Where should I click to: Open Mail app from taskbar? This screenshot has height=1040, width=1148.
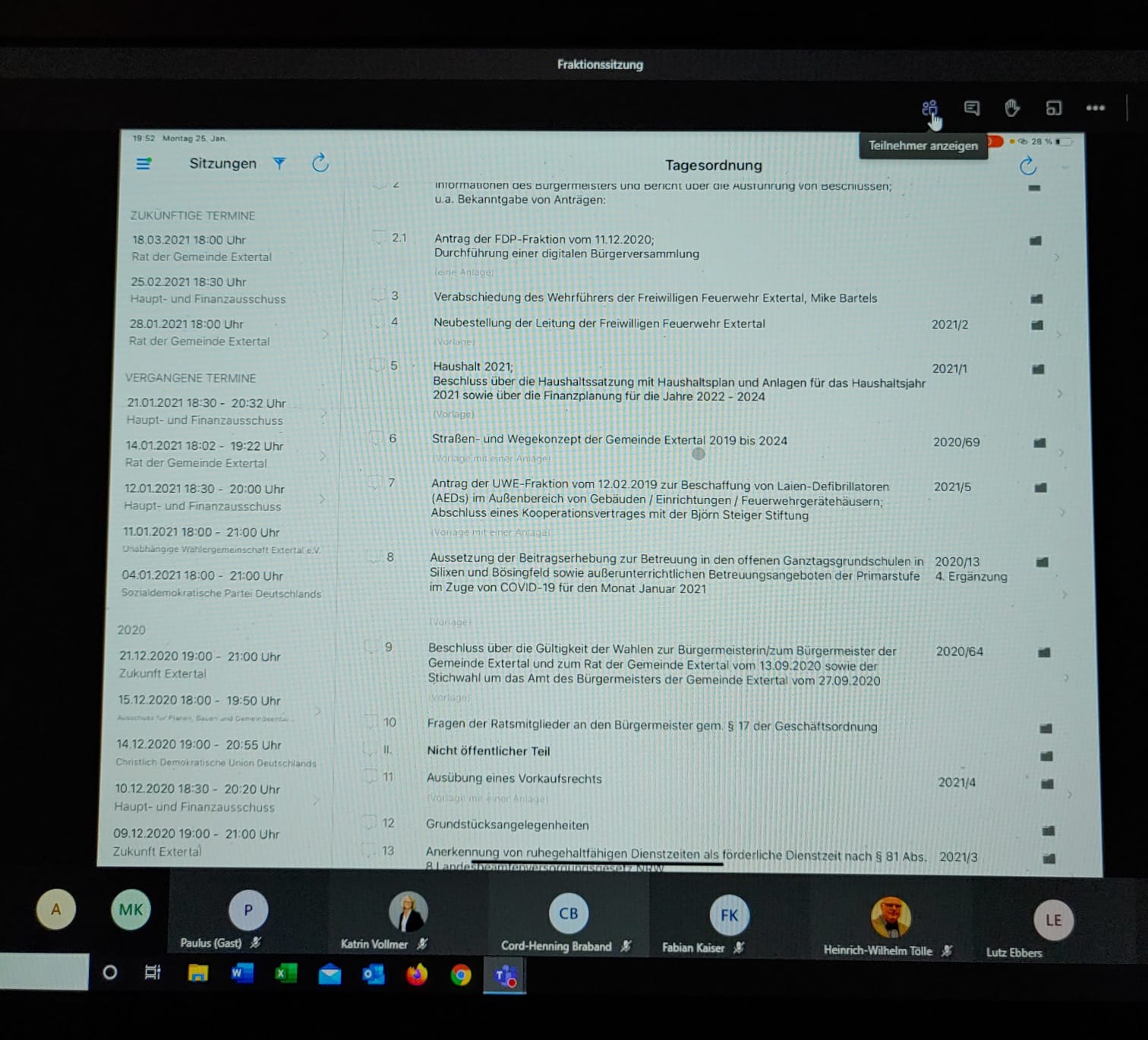(x=330, y=974)
